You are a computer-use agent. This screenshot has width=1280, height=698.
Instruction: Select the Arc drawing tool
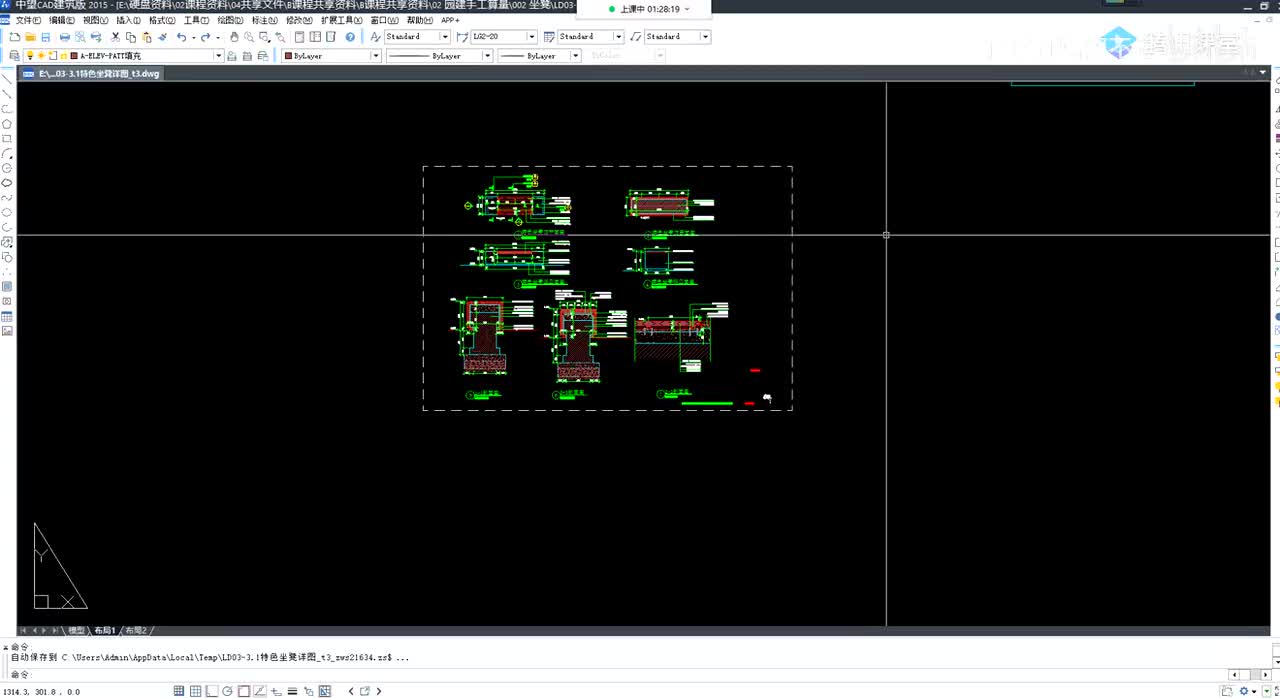[7, 154]
